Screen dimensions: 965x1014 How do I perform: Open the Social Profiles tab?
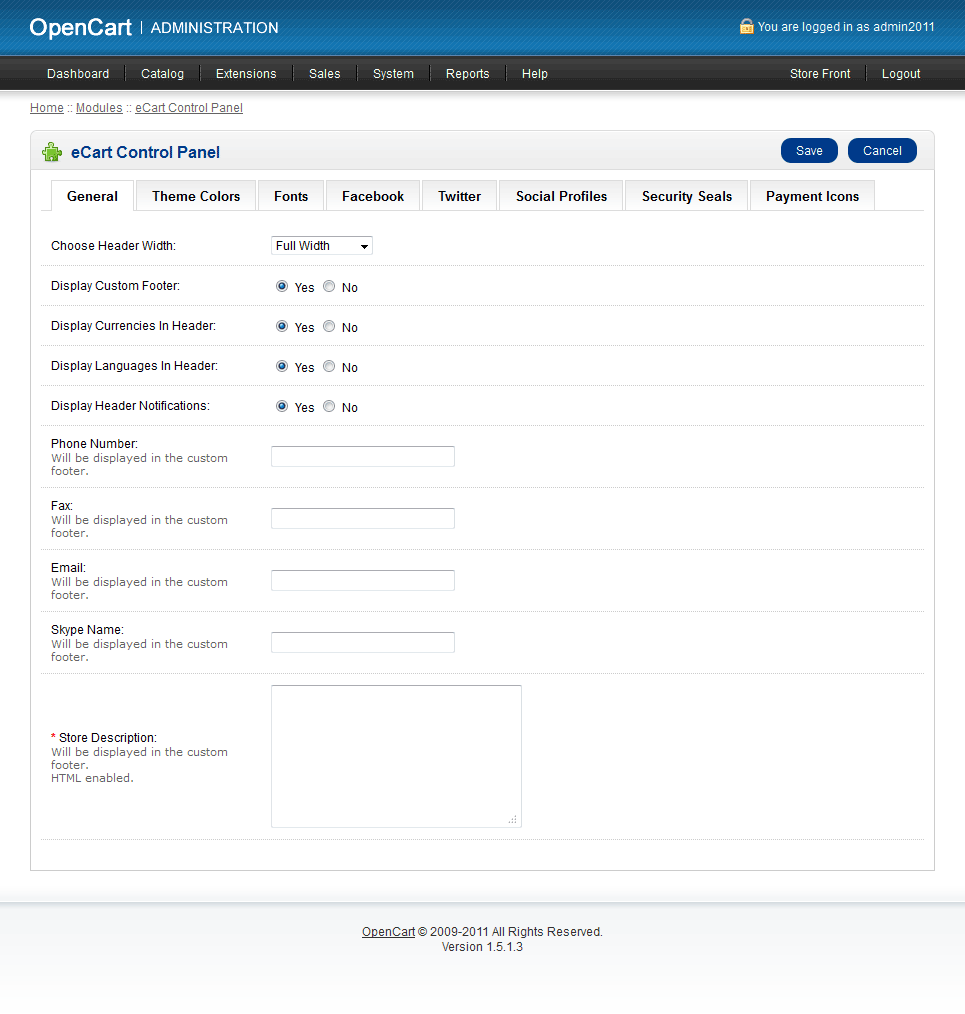click(x=561, y=196)
